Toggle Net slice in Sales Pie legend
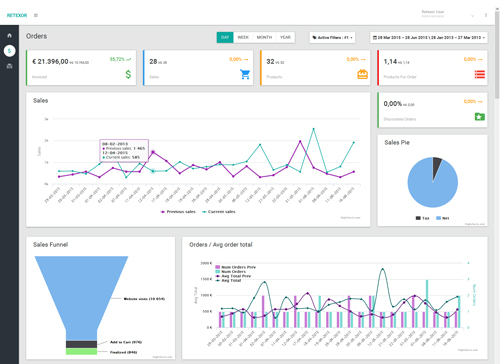 coord(443,218)
